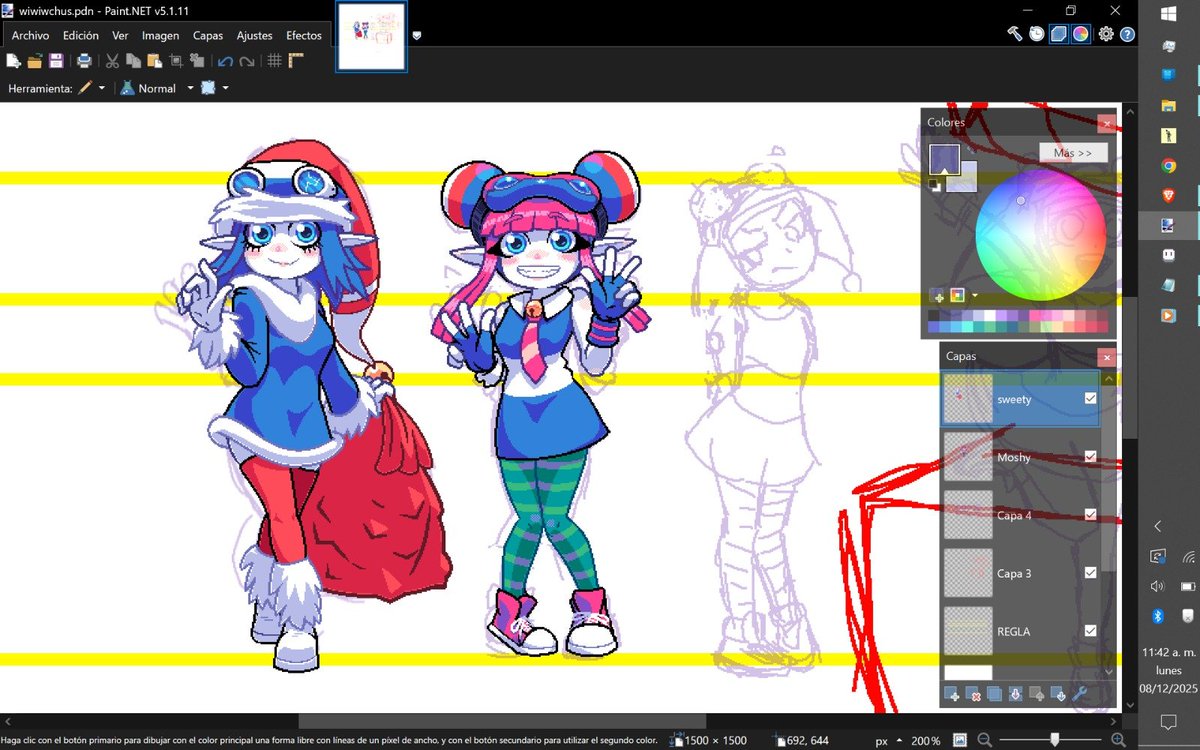Open layer properties with the wrench icon
The width and height of the screenshot is (1200, 750).
(1079, 693)
